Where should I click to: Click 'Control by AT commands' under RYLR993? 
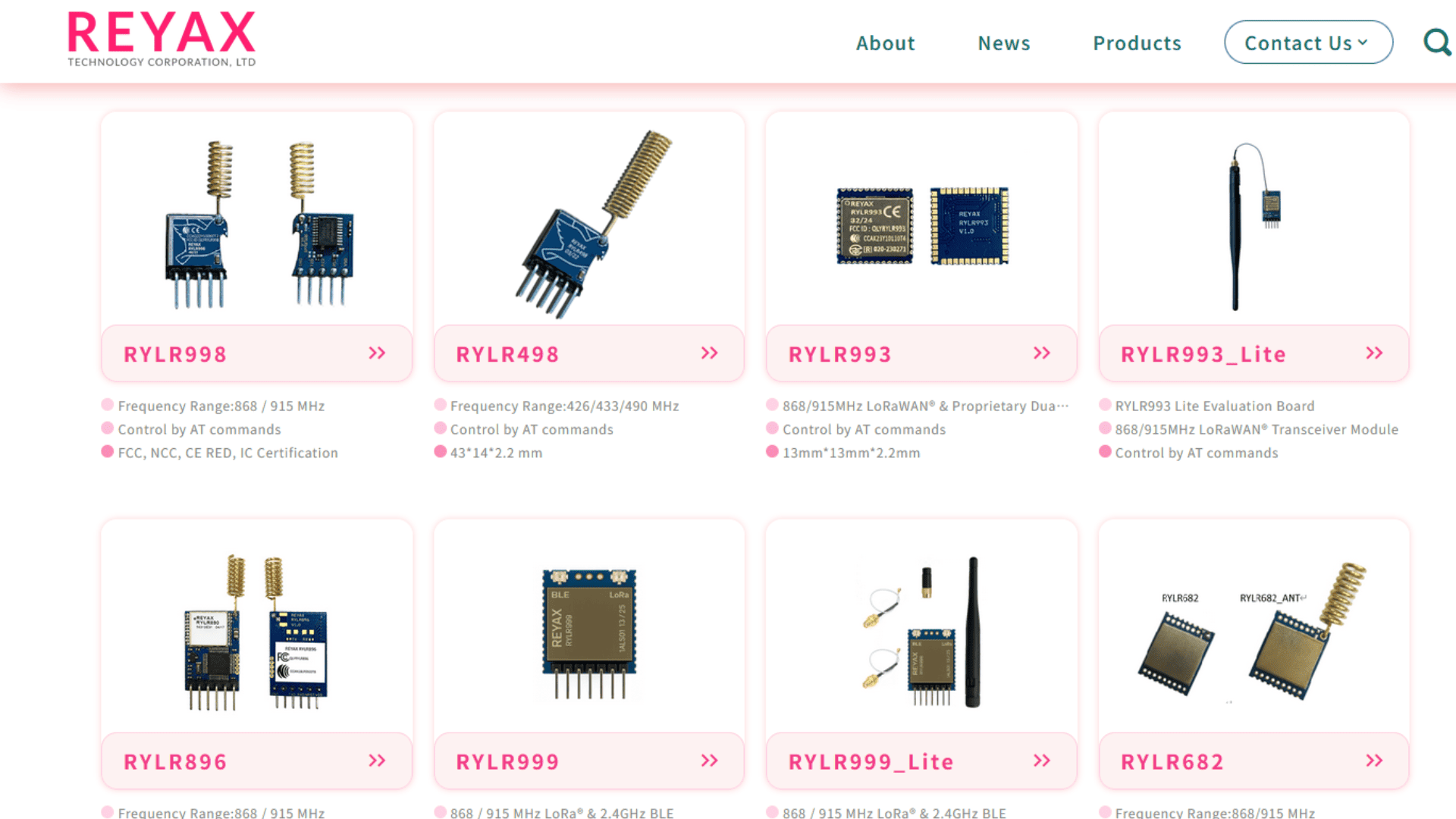[x=864, y=429]
